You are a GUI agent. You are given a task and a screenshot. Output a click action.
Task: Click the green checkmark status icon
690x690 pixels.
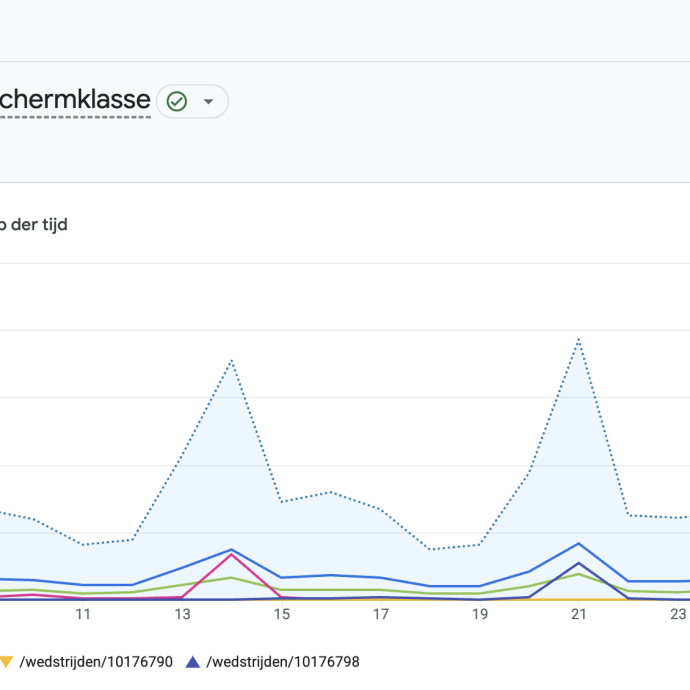pyautogui.click(x=177, y=102)
